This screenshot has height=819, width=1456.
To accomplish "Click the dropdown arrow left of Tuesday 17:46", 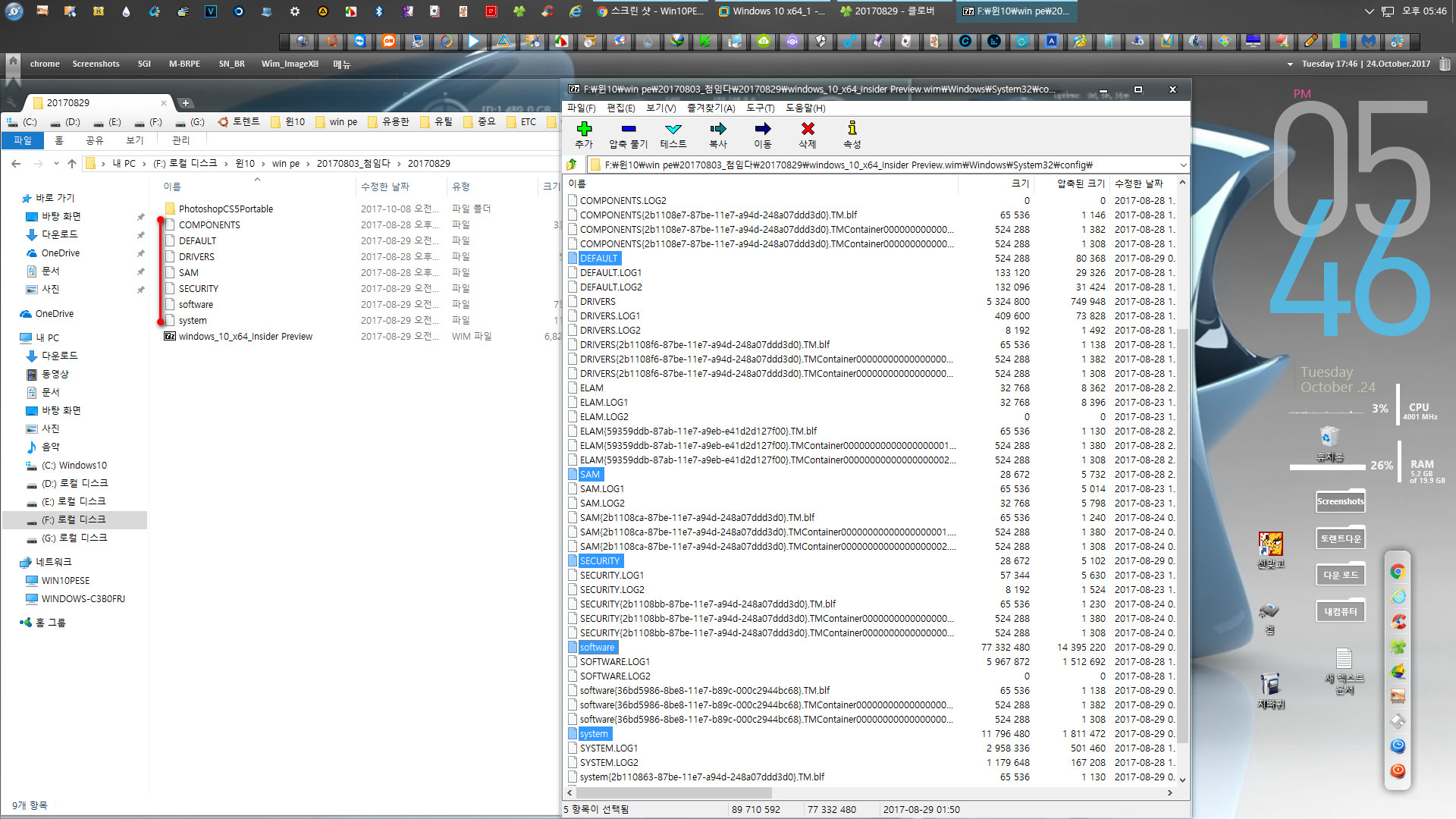I will [1290, 64].
